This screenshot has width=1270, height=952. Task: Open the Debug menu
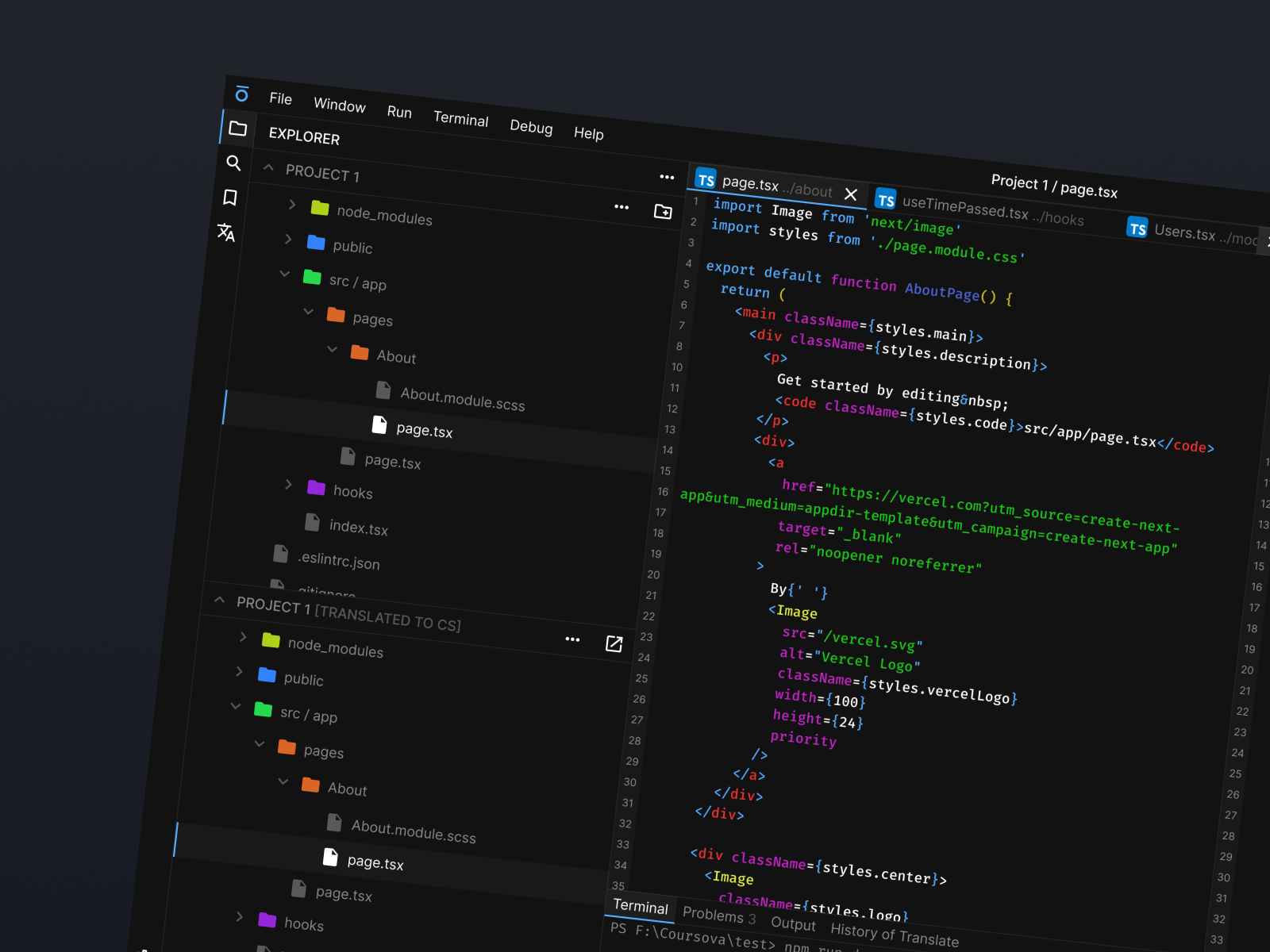coord(531,127)
